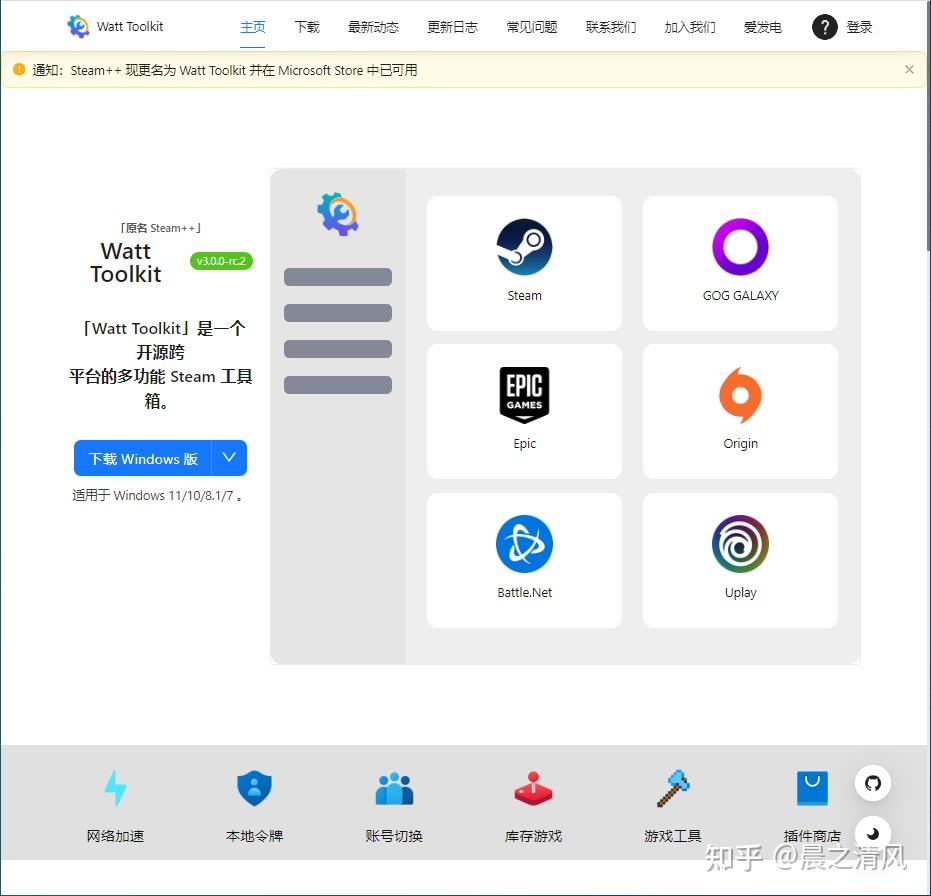Open the 账号切换 feature icon
This screenshot has height=896, width=931.
point(394,789)
